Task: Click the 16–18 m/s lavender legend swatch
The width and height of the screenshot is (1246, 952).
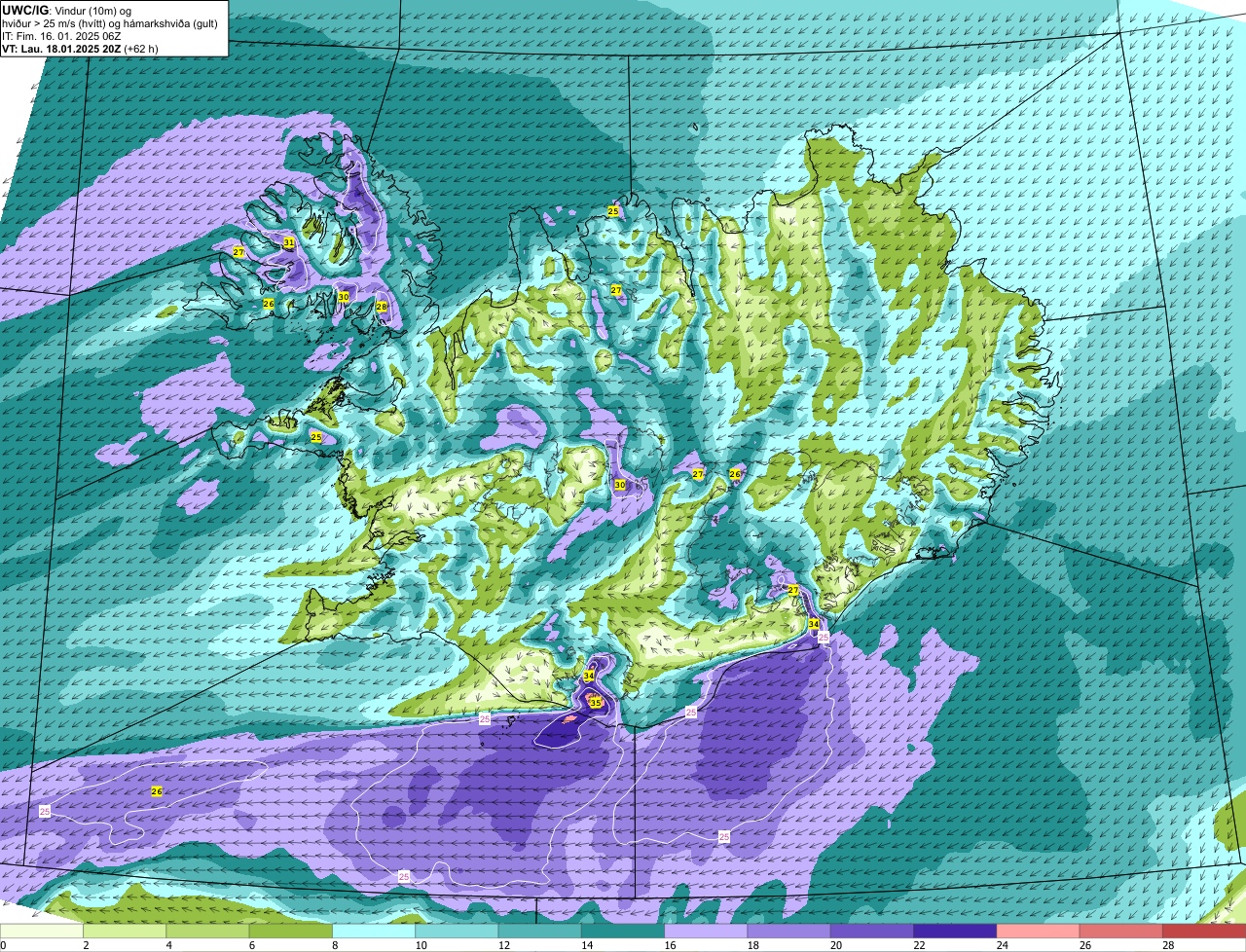Action: (x=706, y=932)
